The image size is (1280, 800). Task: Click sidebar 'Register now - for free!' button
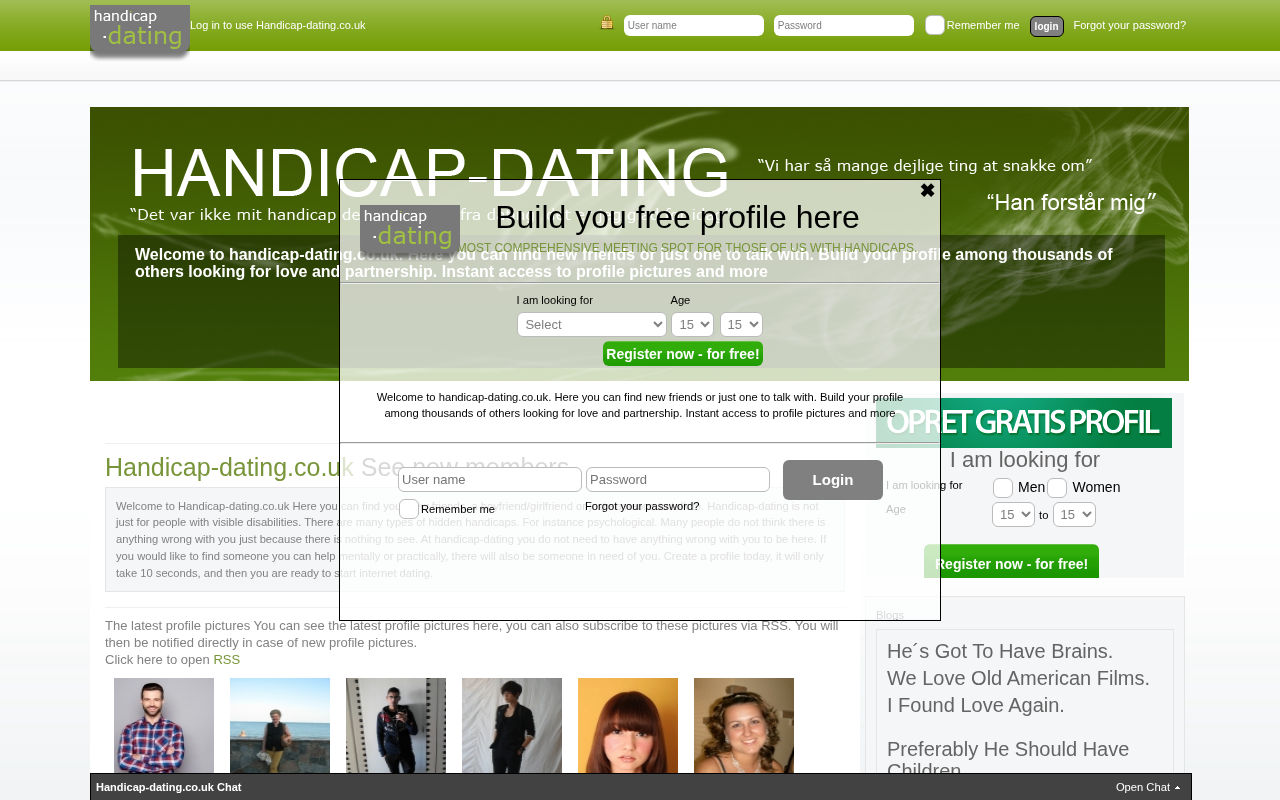1011,563
